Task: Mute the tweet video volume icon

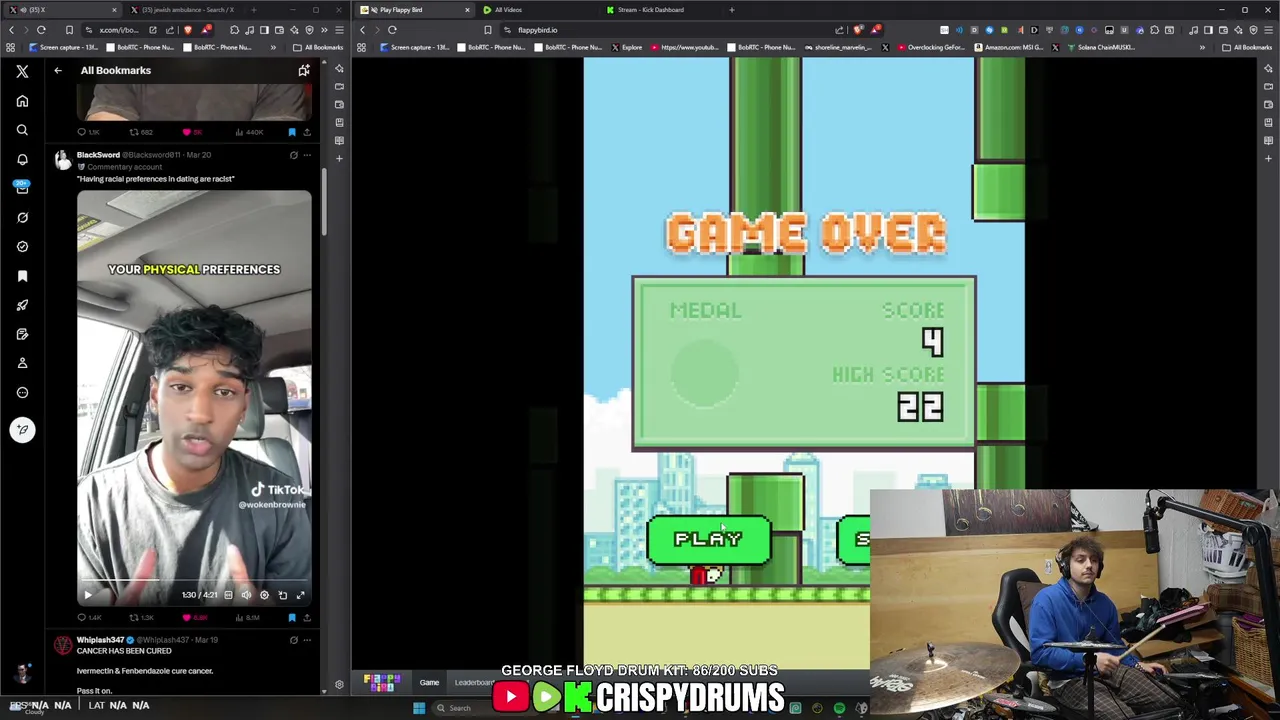Action: (246, 595)
